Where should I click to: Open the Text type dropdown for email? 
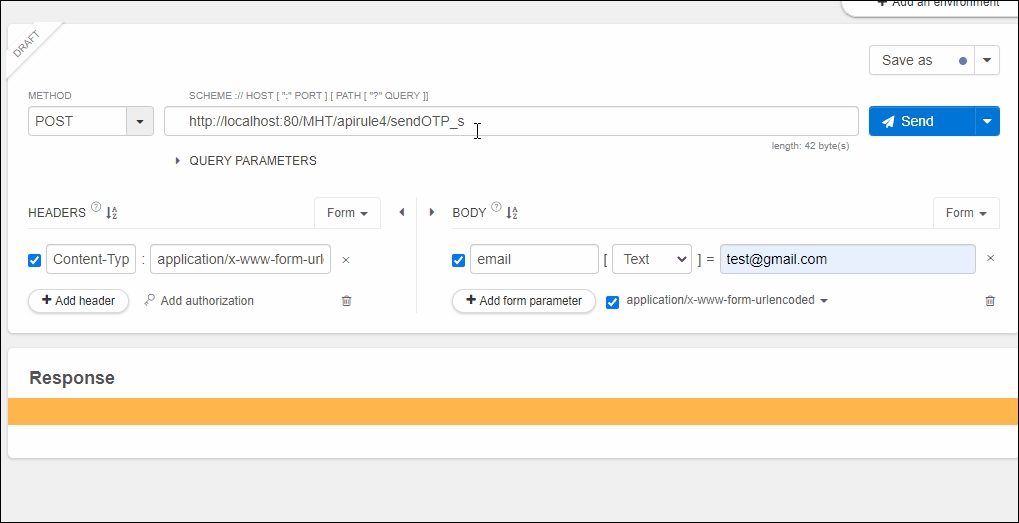(651, 259)
